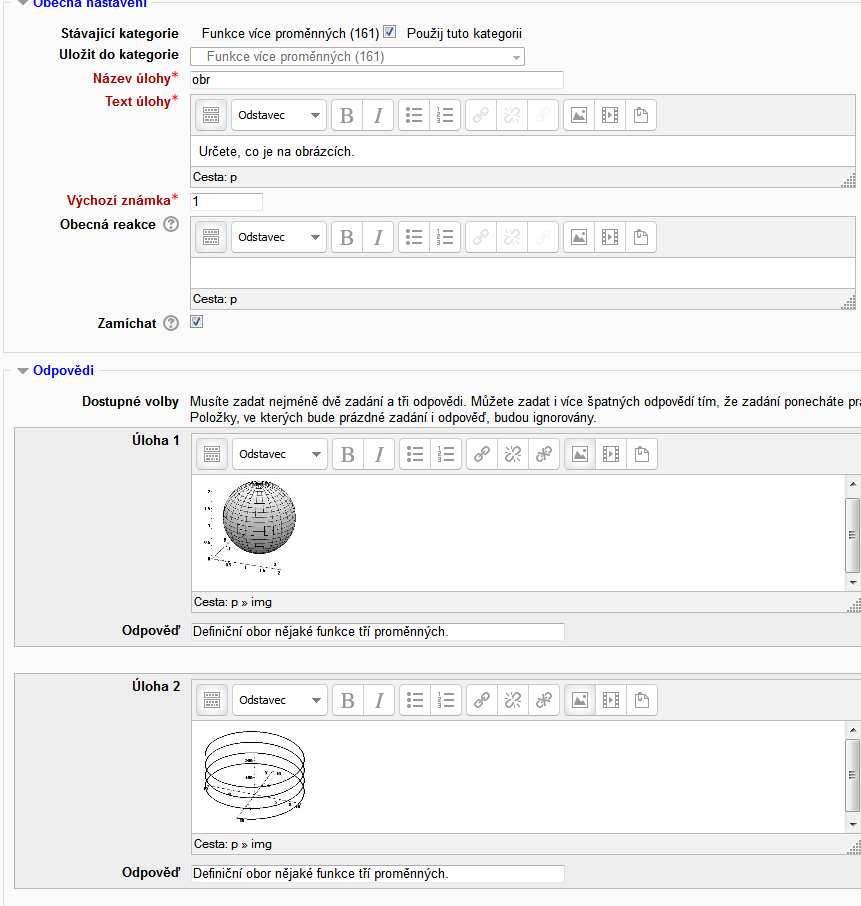Apply bold in Úloha 2 editor
Image resolution: width=861 pixels, height=906 pixels.
tap(348, 700)
